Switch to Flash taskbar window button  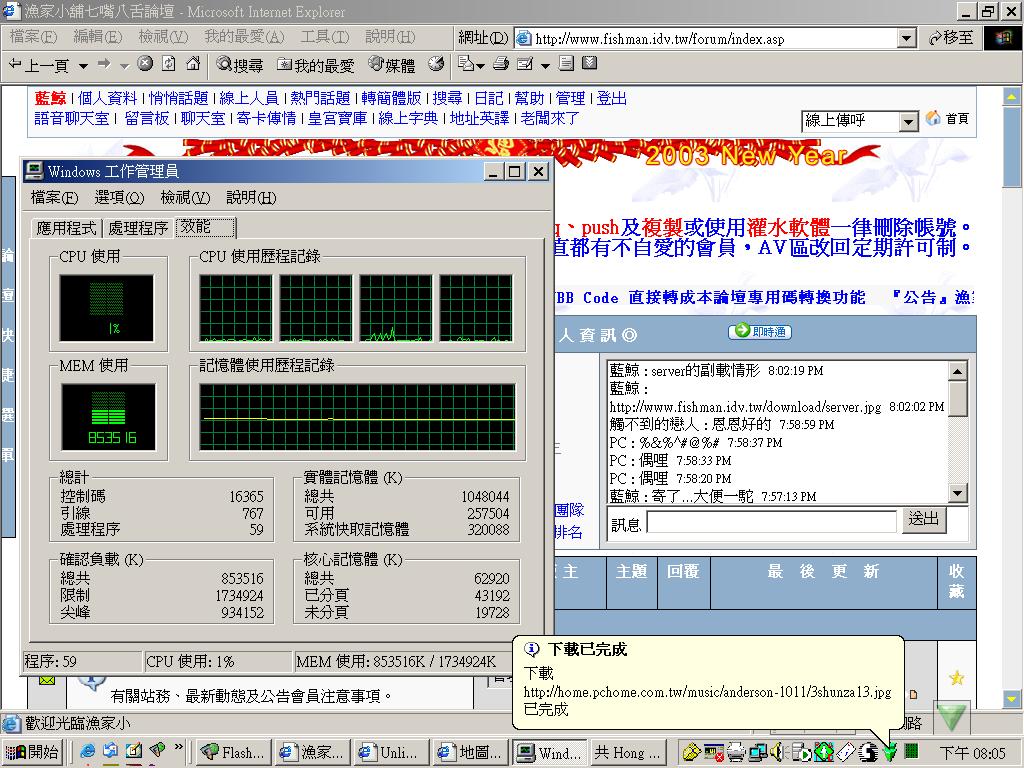click(233, 752)
